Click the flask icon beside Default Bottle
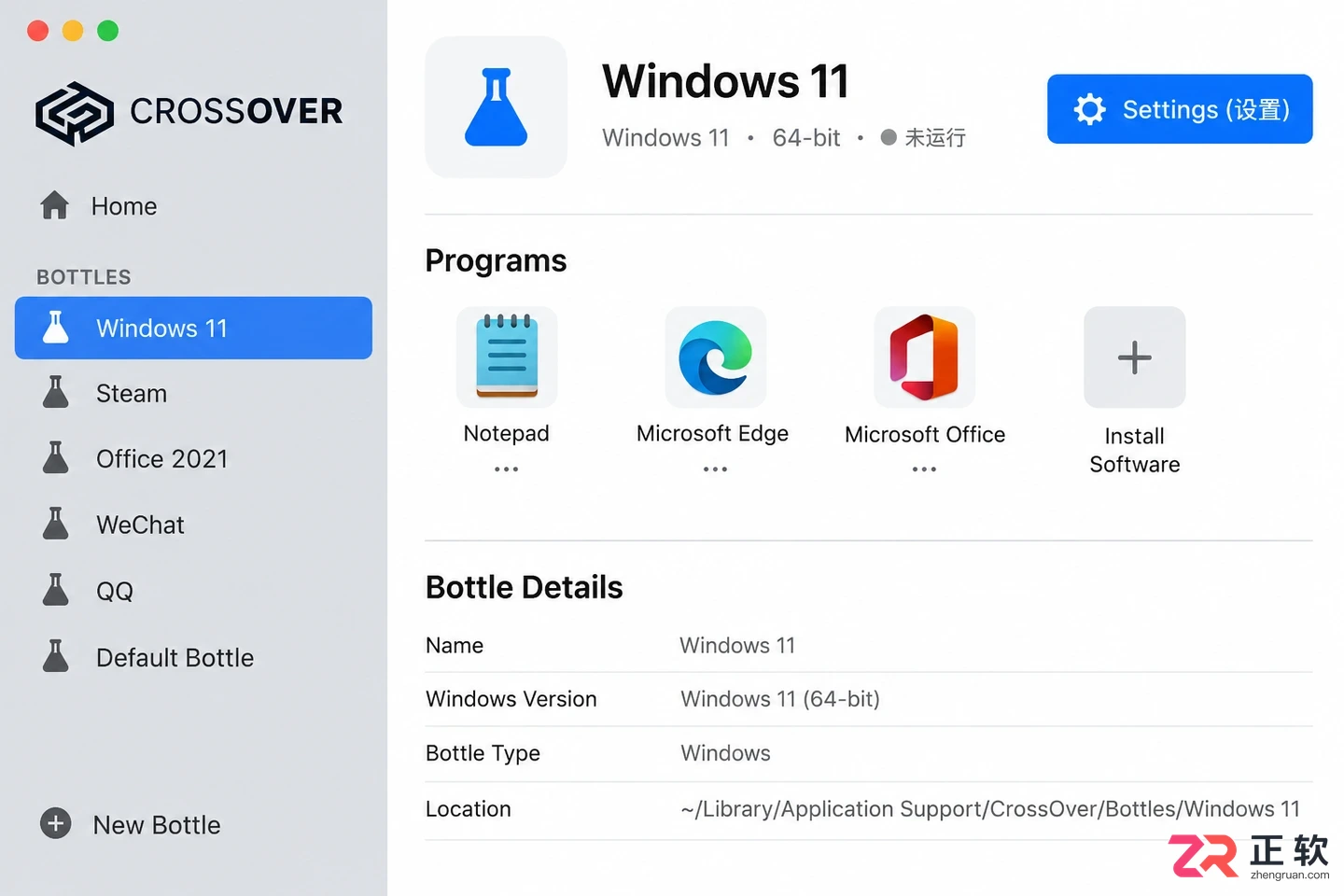Screen dimensions: 1344x896 (56, 656)
